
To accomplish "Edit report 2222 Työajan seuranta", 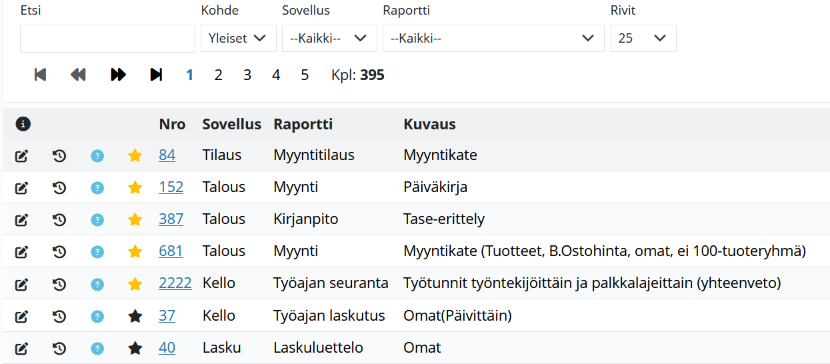I will click(x=21, y=285).
